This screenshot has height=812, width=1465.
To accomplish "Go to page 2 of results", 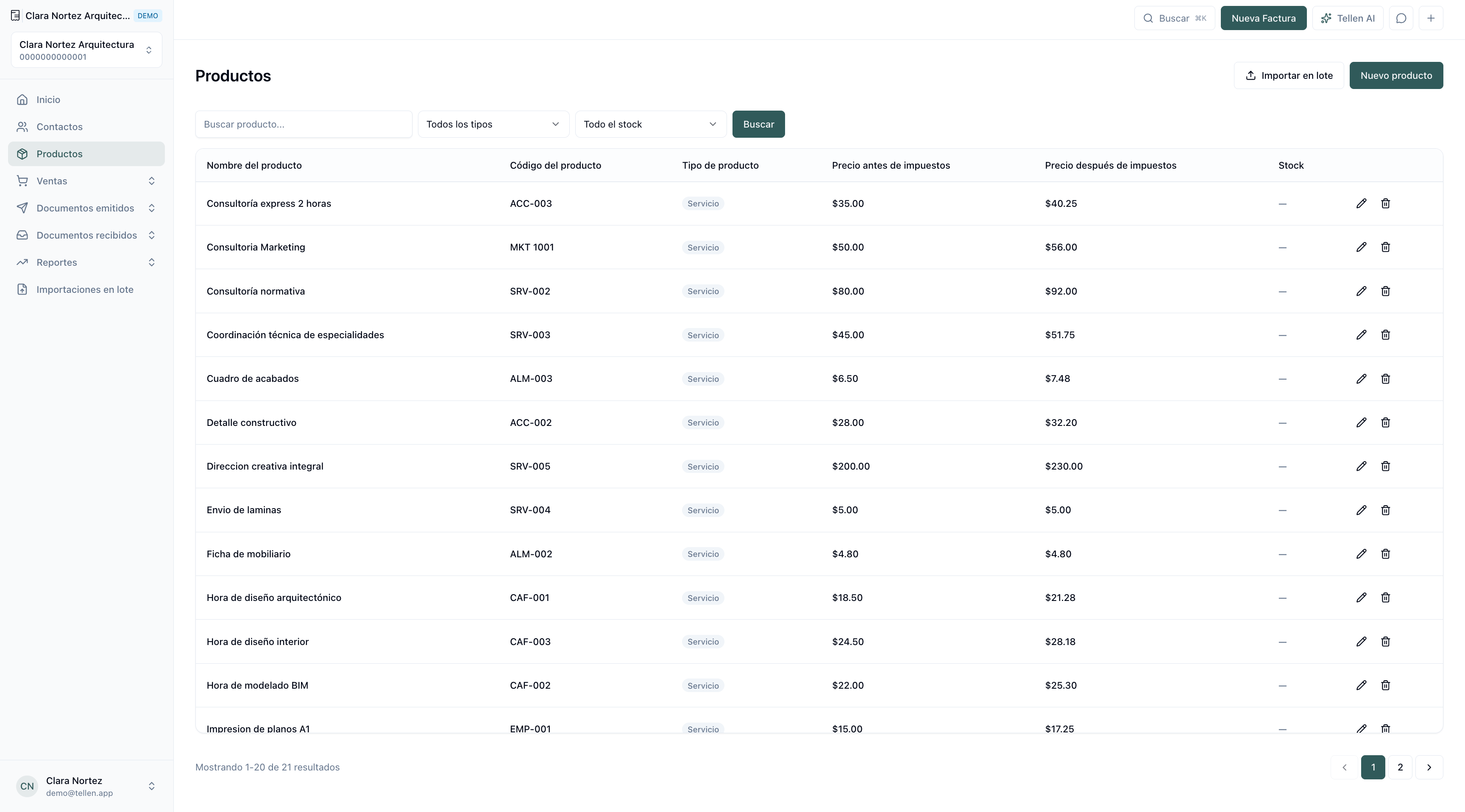I will (1400, 767).
